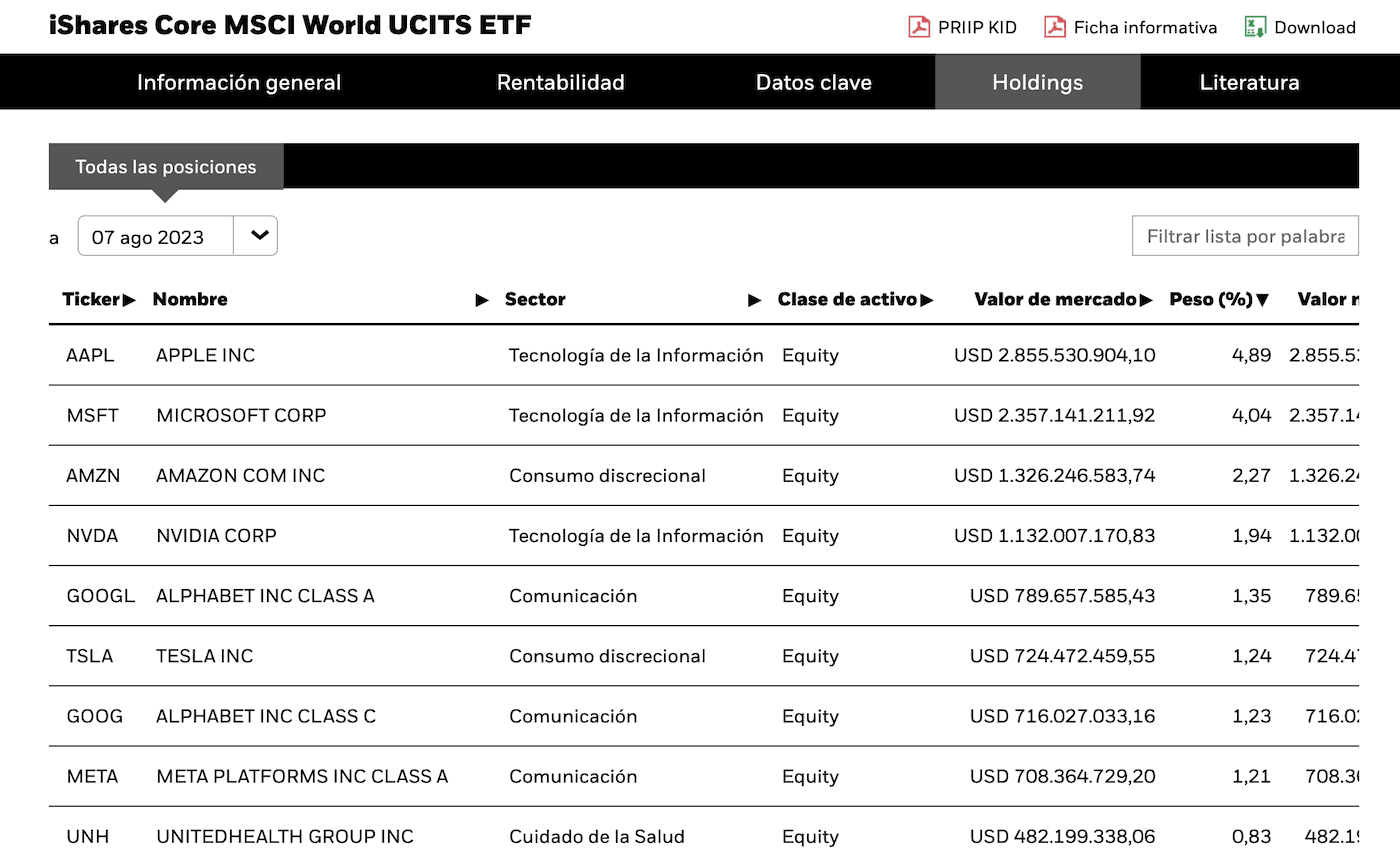This screenshot has height=865, width=1400.
Task: Click the NVDA ticker cell
Action: (x=92, y=535)
